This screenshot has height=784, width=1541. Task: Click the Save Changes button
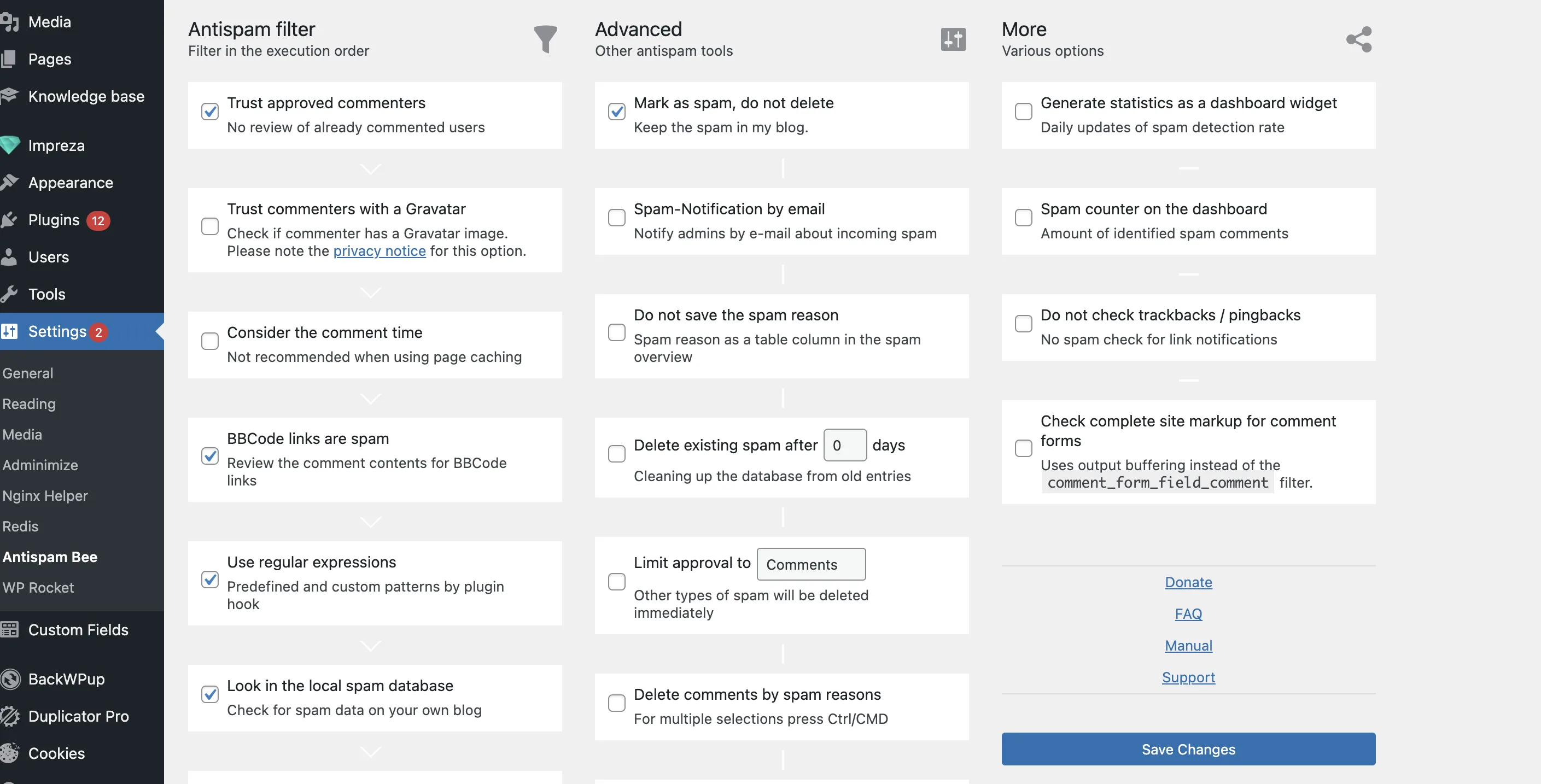[x=1188, y=748]
